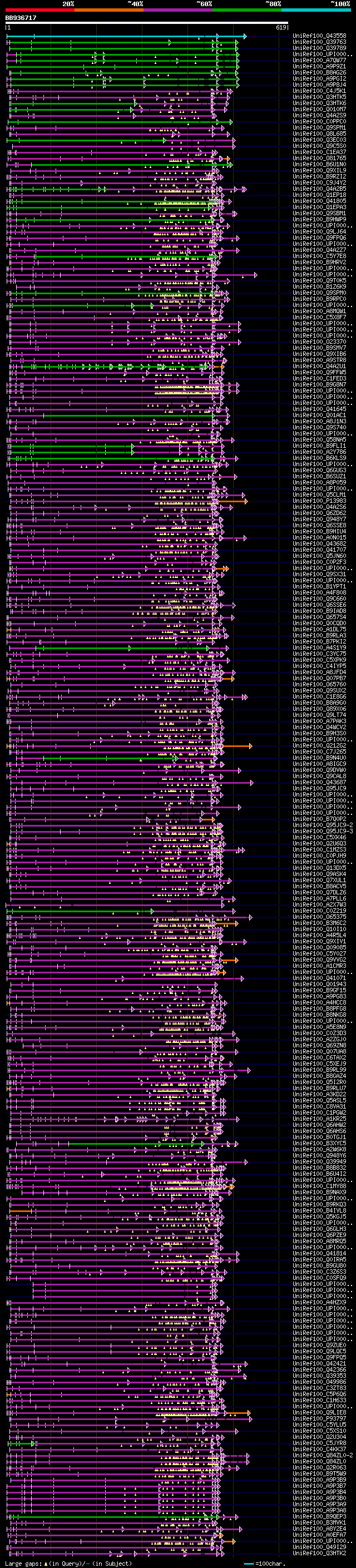
Task: Click UniRef100_C0PPC0 label
Action: (319, 122)
